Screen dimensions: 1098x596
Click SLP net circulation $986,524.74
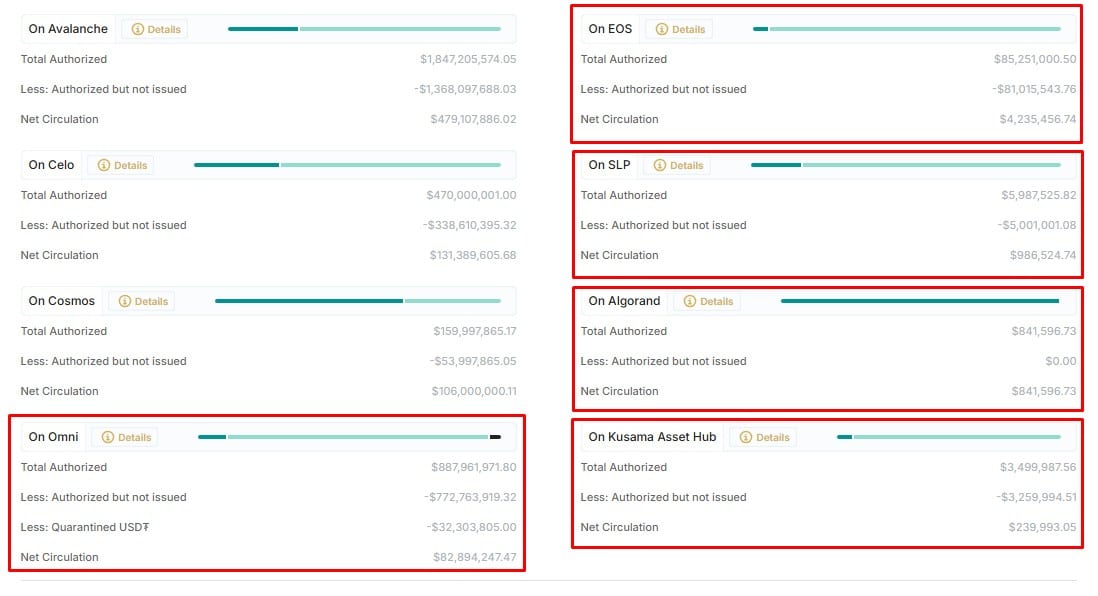[x=1043, y=256]
